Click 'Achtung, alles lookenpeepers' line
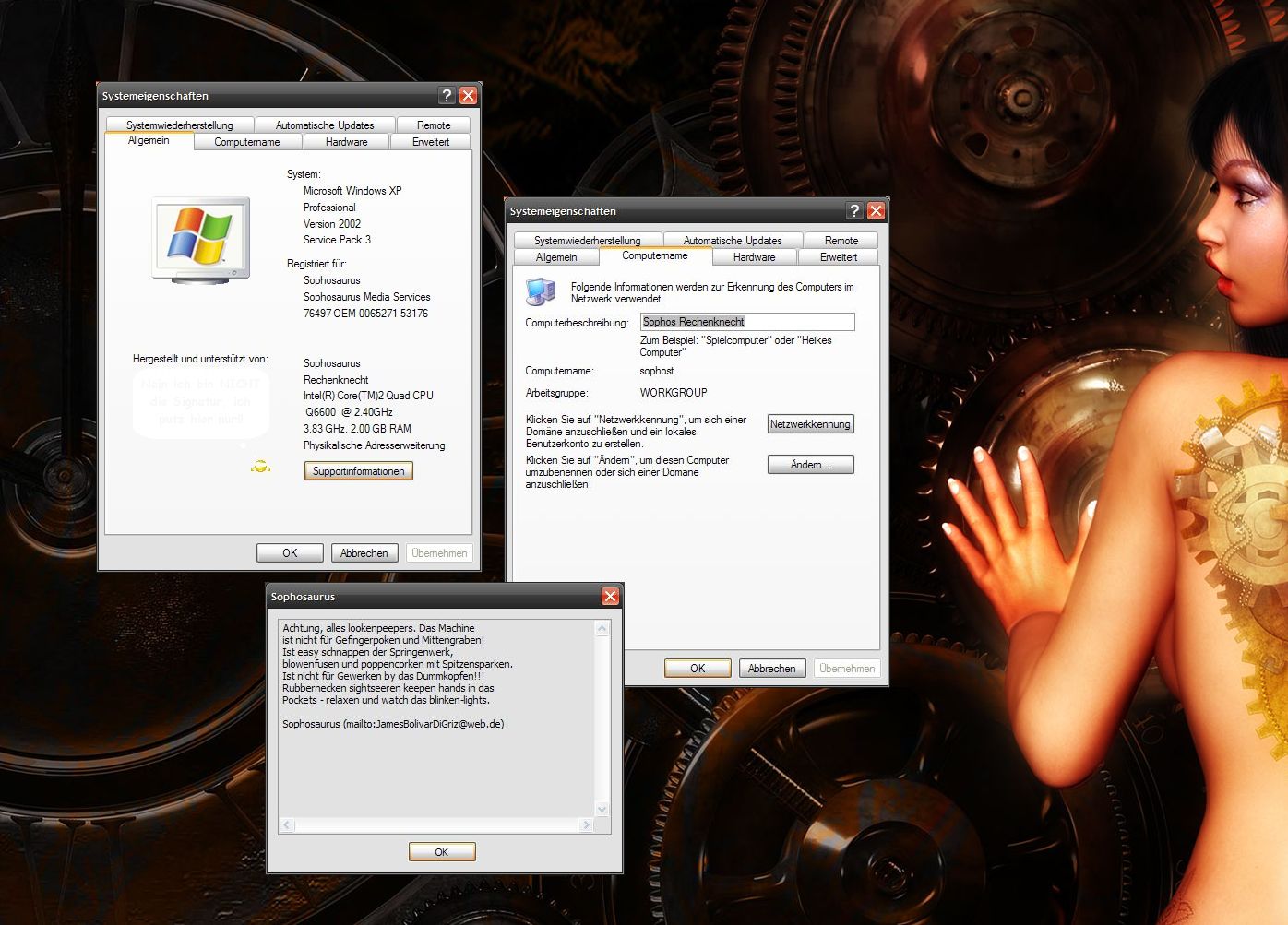Image resolution: width=1288 pixels, height=925 pixels. click(x=378, y=628)
